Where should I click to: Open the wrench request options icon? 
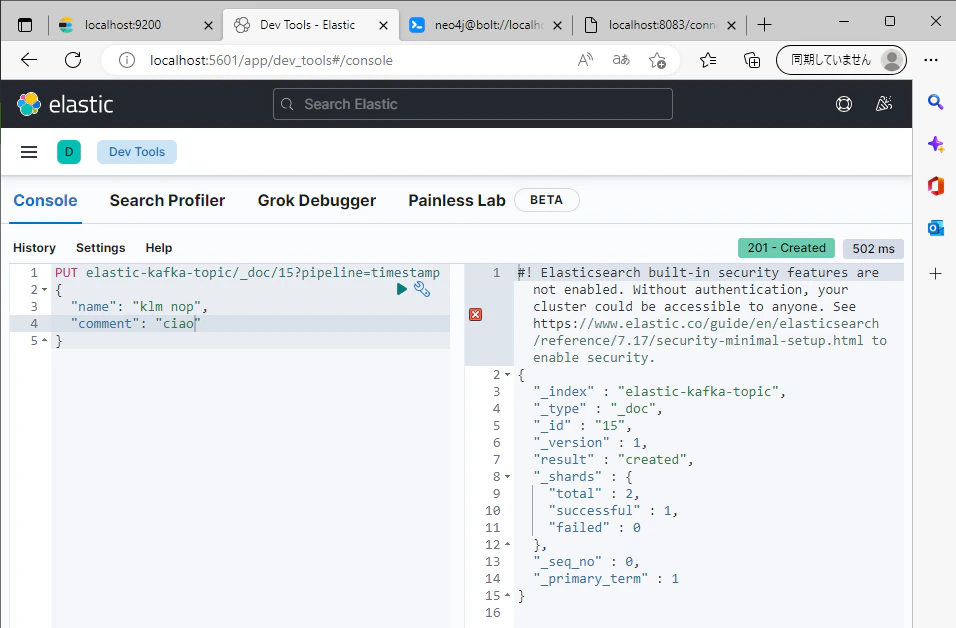point(422,289)
